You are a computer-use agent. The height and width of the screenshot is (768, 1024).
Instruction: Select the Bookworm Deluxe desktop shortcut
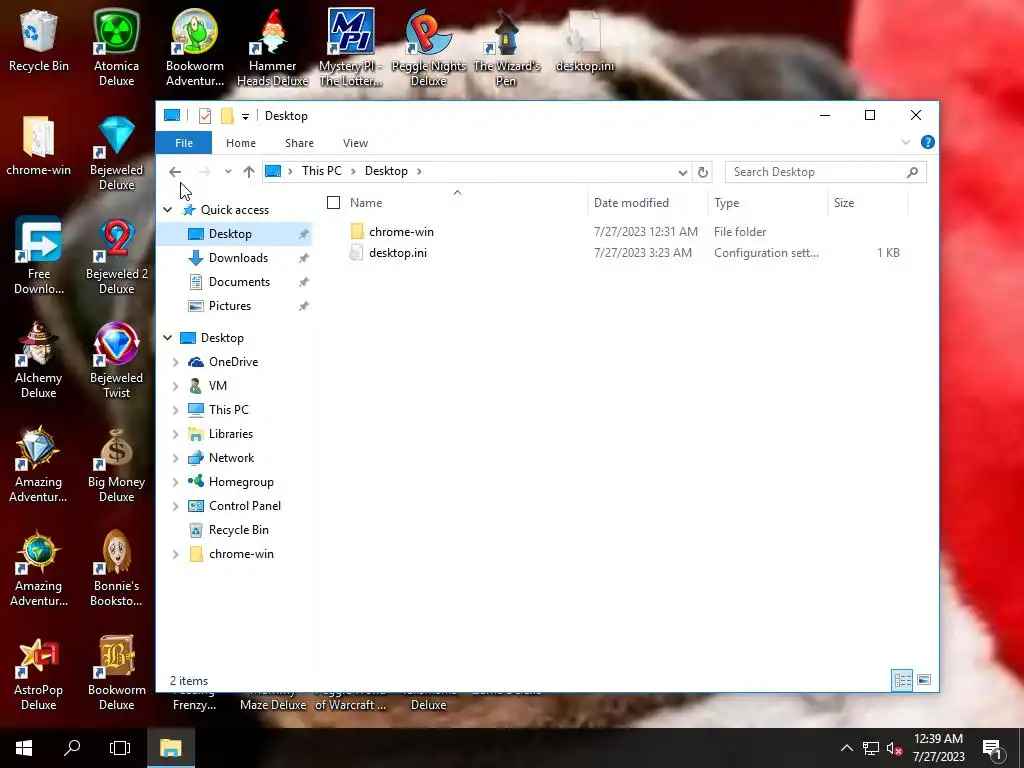pyautogui.click(x=116, y=673)
